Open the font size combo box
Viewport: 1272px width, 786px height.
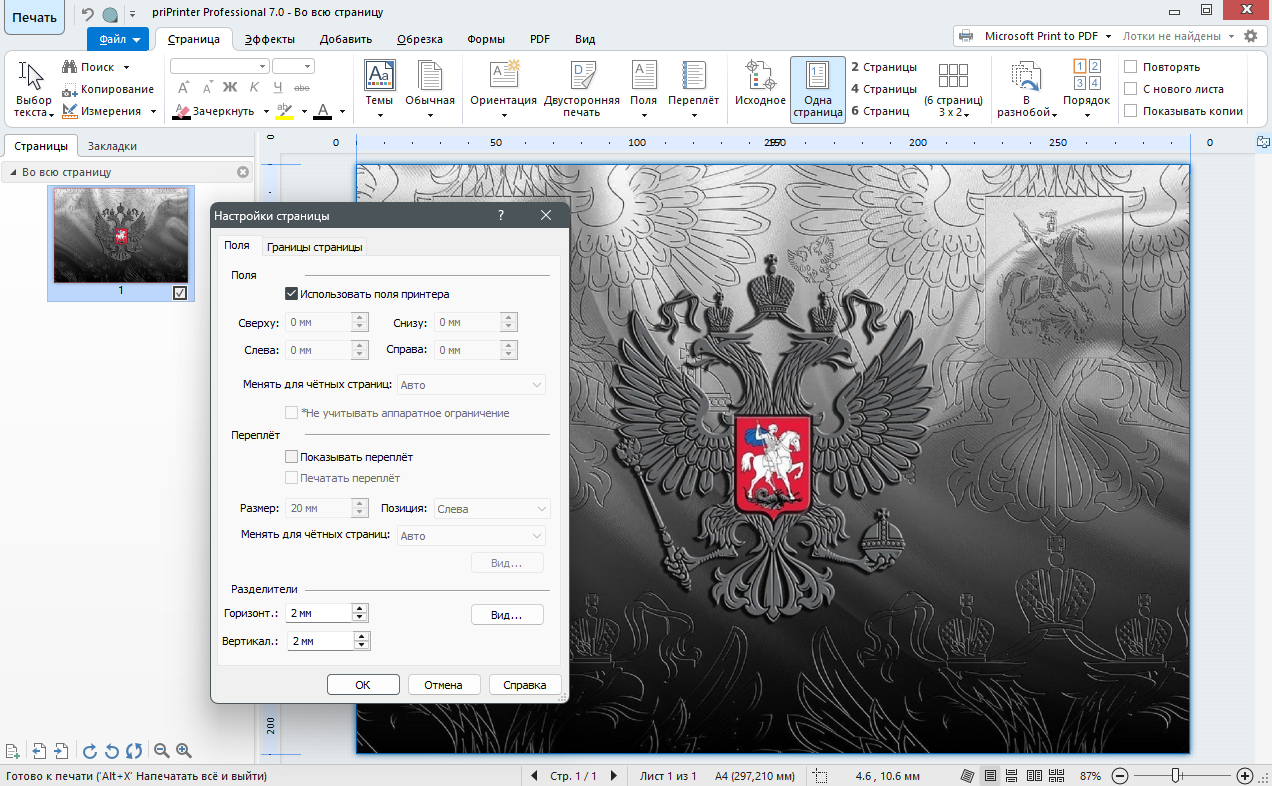pyautogui.click(x=294, y=67)
